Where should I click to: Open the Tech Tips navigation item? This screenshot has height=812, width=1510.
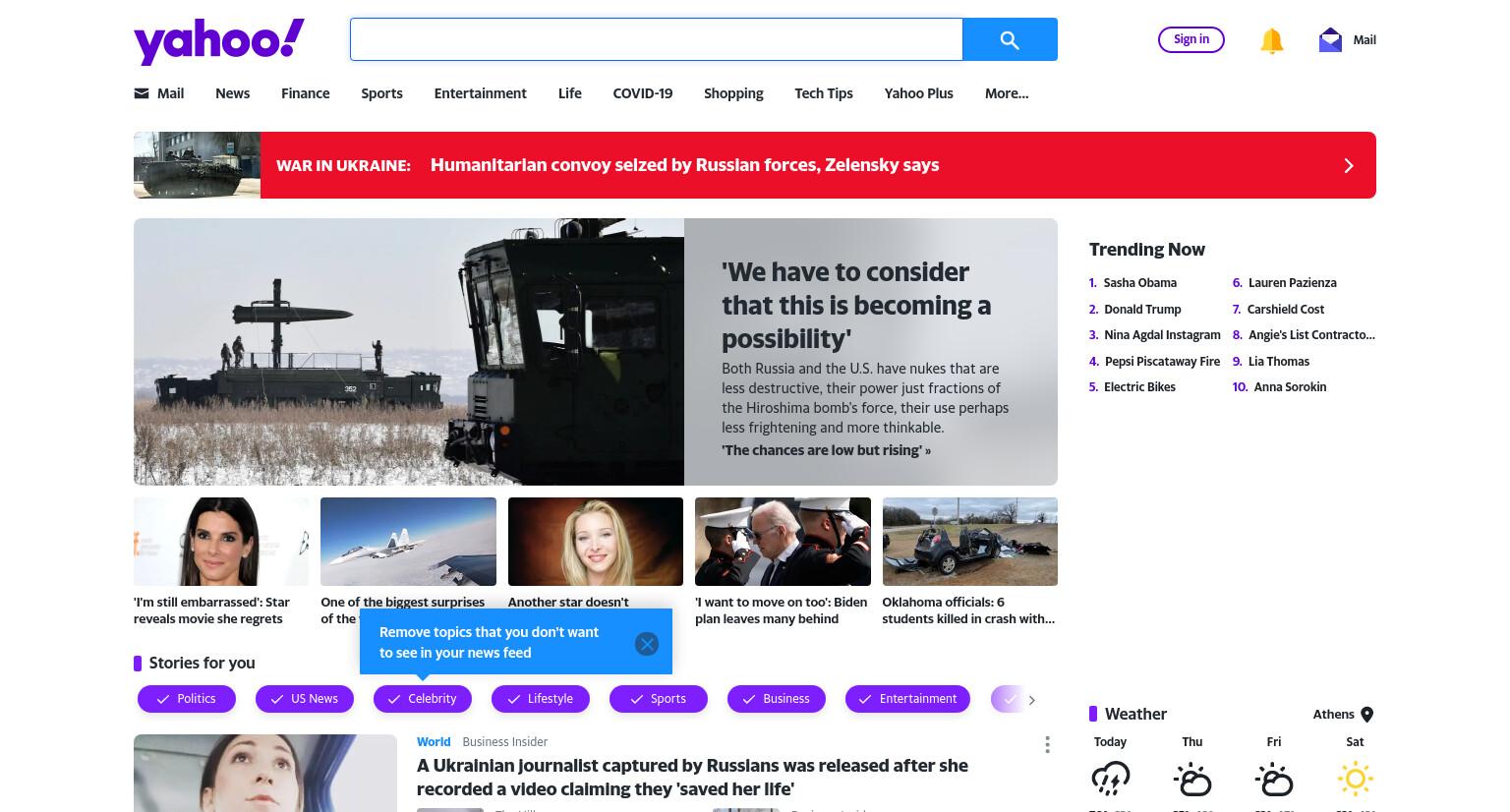pos(824,93)
